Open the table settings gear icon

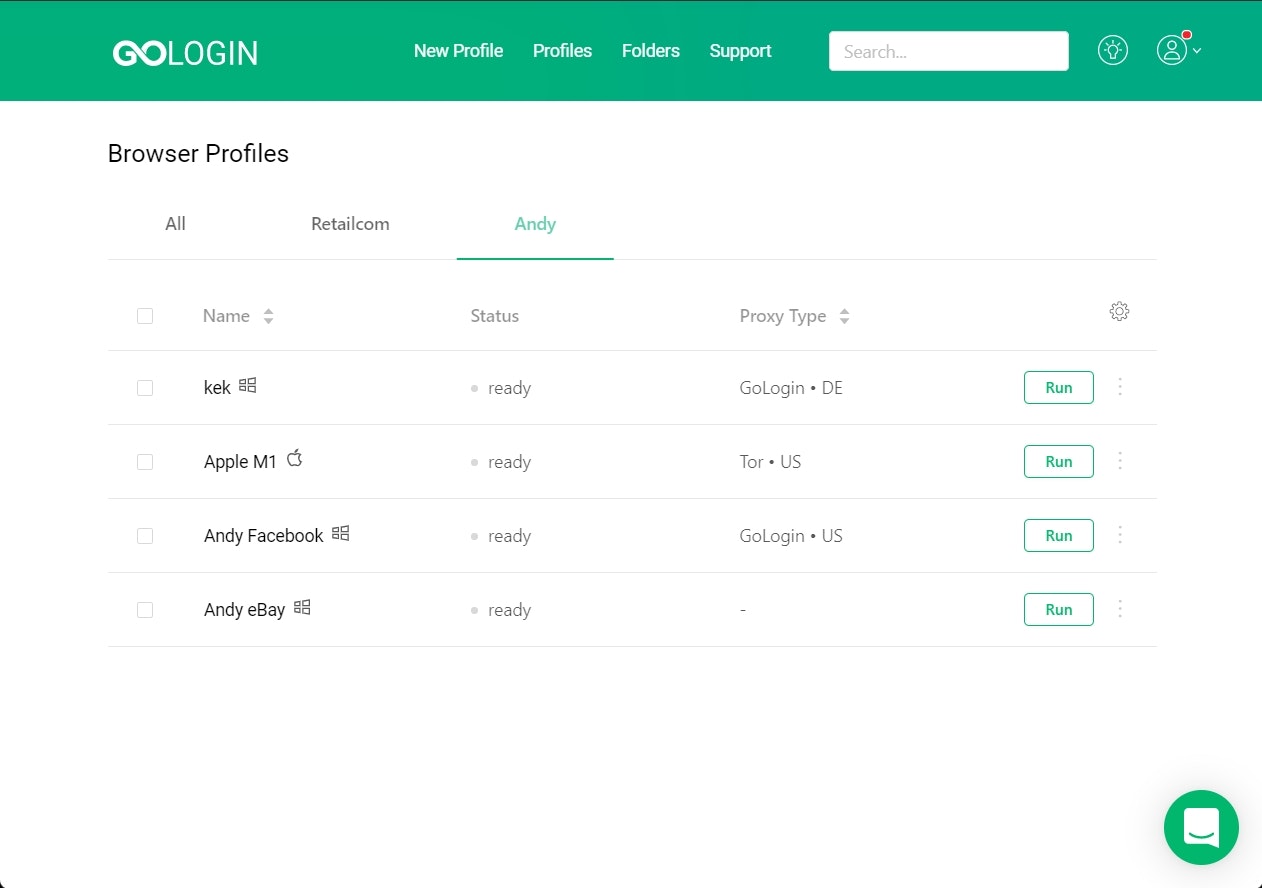tap(1119, 311)
